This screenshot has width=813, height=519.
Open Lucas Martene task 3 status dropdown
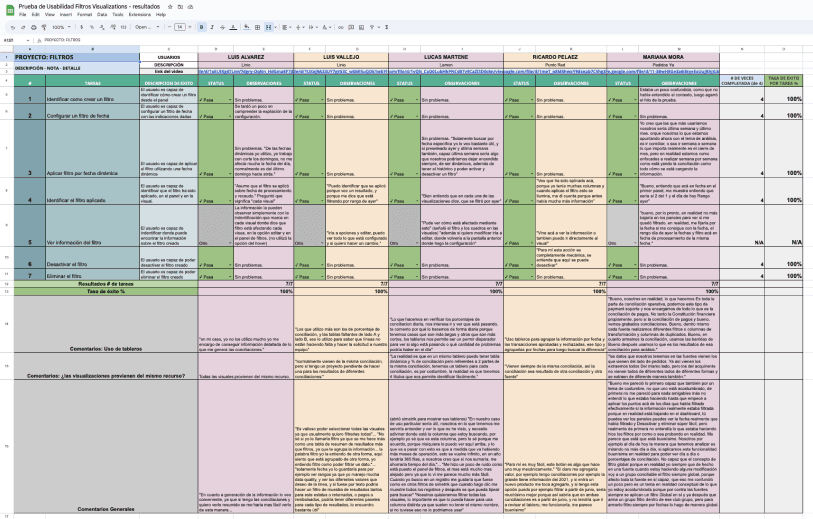[x=417, y=174]
